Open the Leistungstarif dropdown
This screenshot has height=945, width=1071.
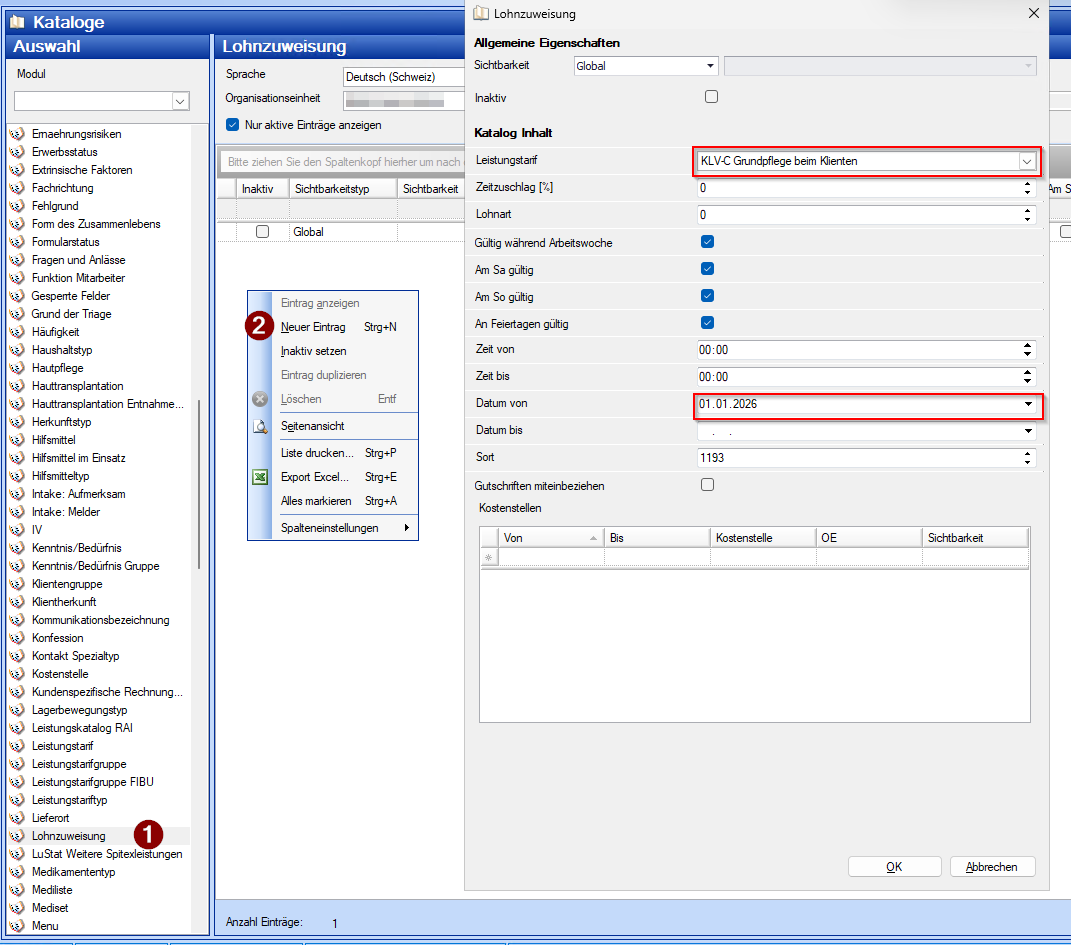coord(1027,161)
